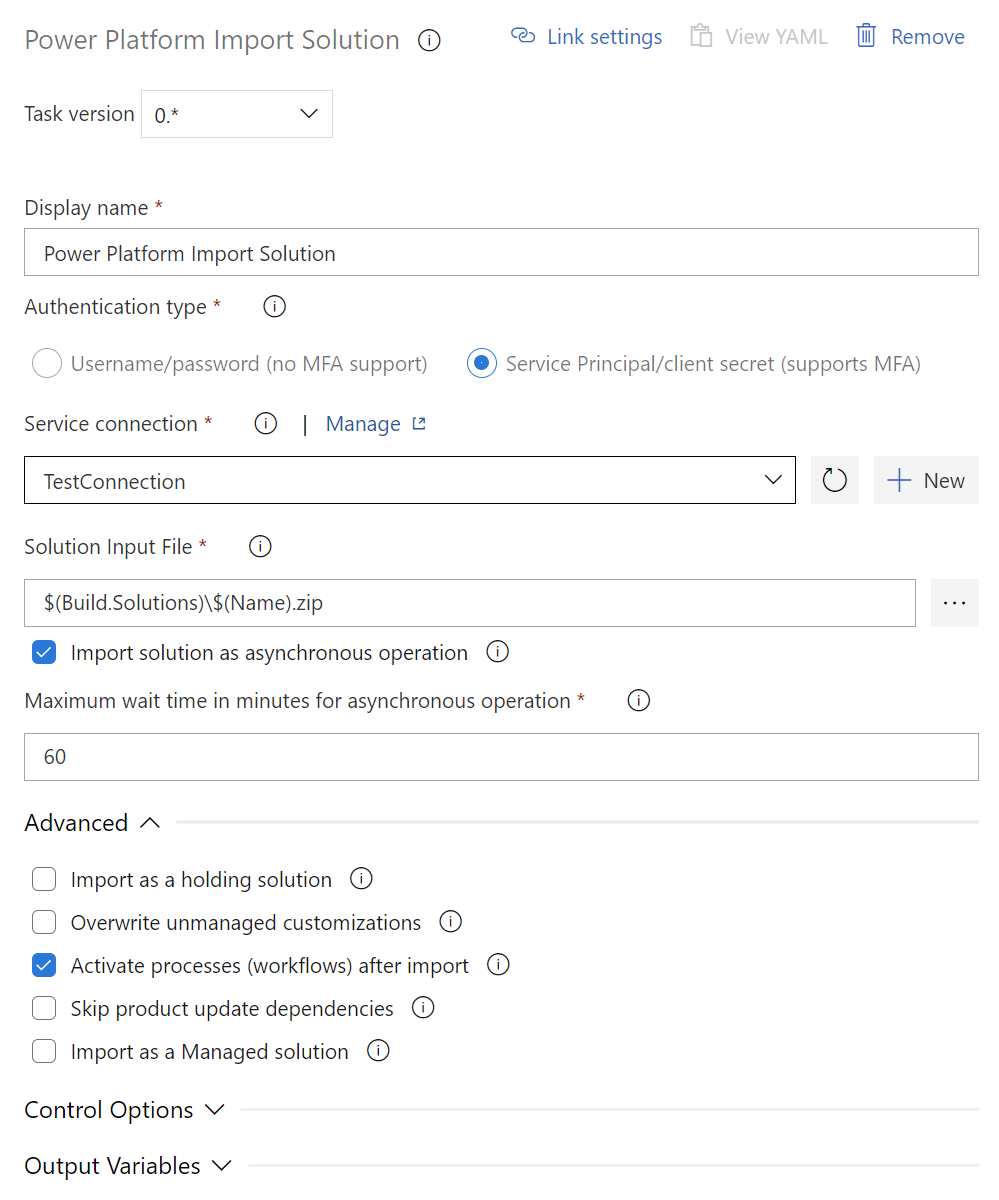Enable Import as a Managed solution
The image size is (999, 1200).
coord(44,1052)
